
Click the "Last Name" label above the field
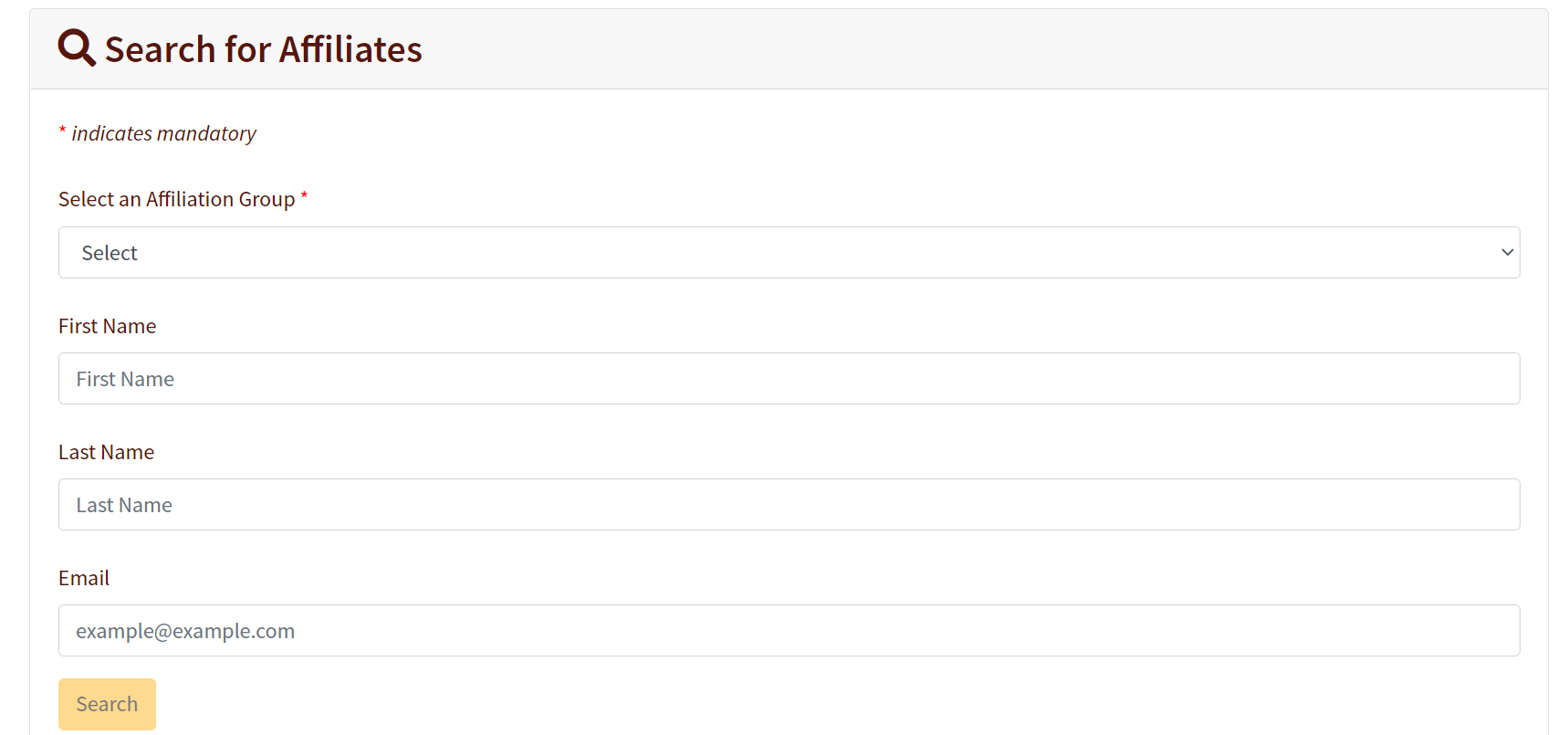(106, 452)
